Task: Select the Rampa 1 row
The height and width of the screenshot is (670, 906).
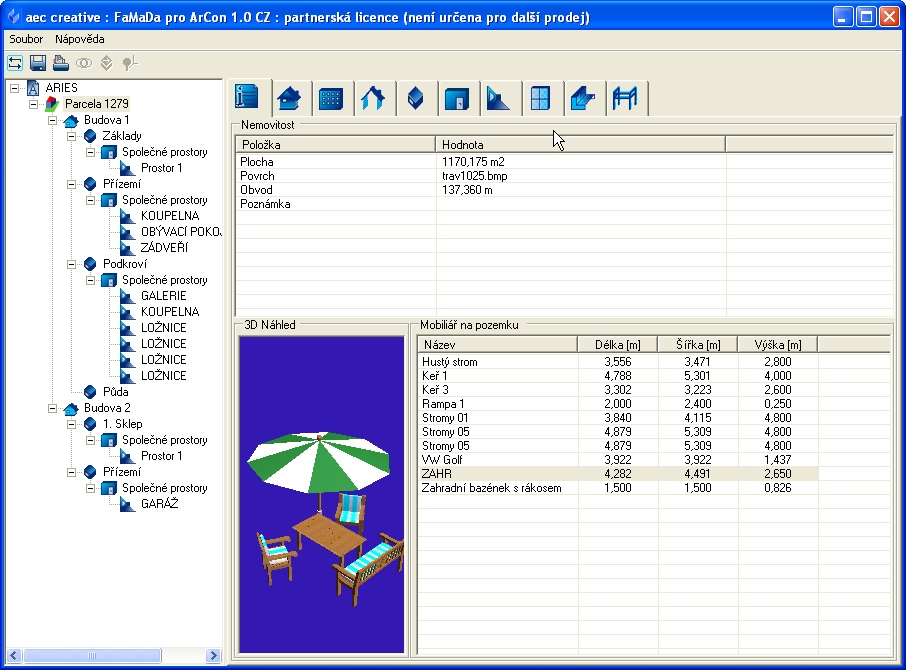Action: click(x=618, y=404)
